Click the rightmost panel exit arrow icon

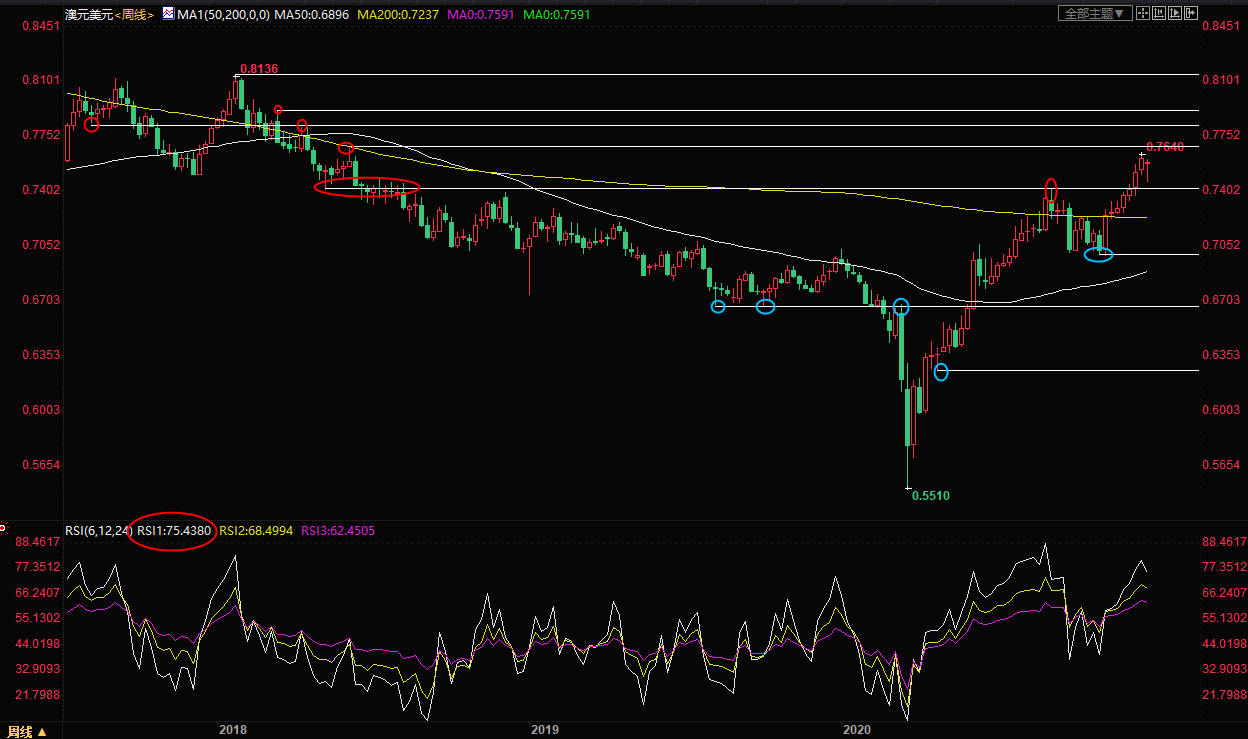1189,13
